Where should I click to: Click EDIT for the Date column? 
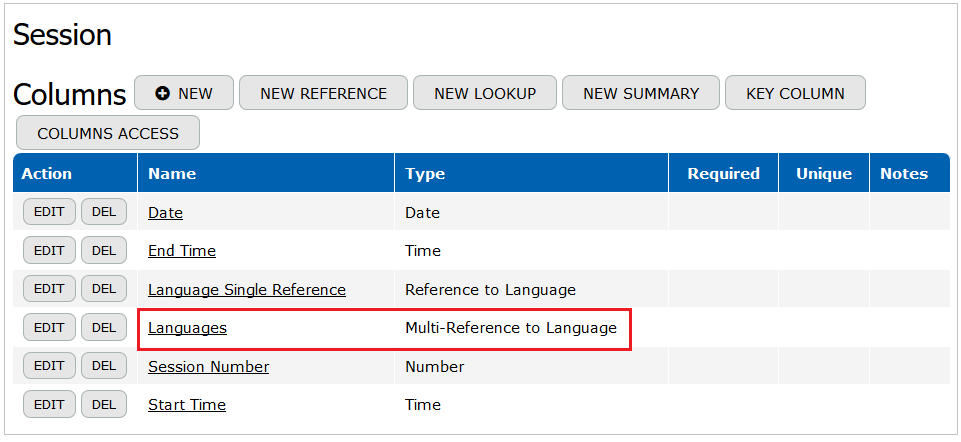[49, 212]
